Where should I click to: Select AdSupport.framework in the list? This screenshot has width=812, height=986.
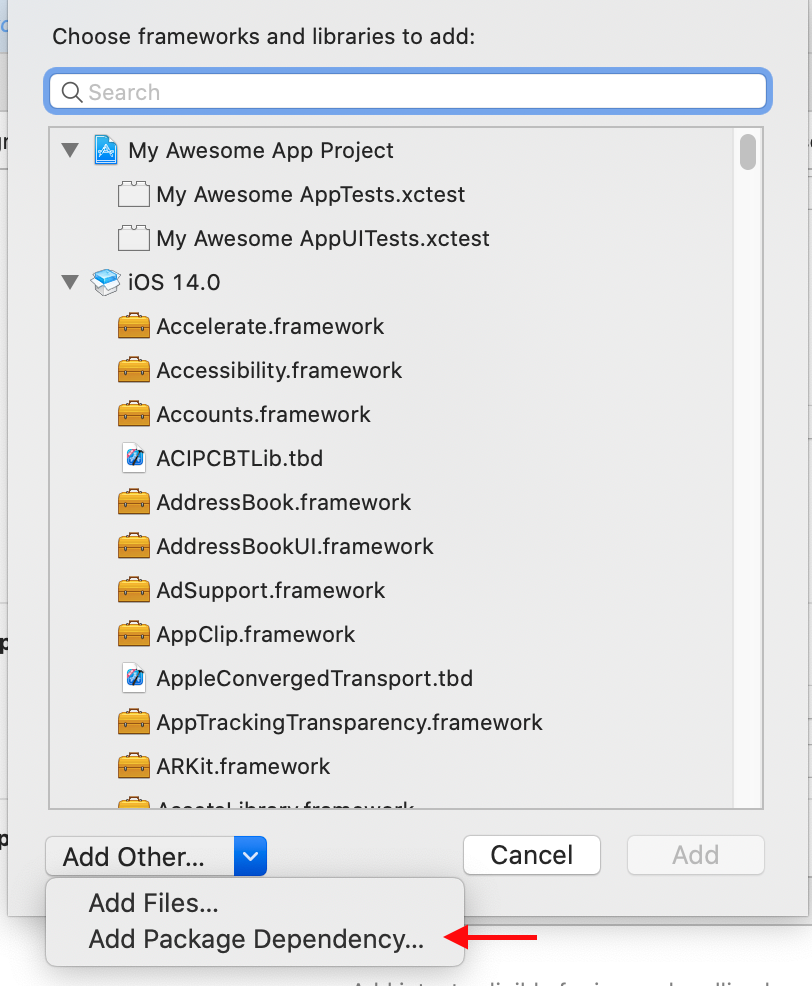click(x=391, y=590)
